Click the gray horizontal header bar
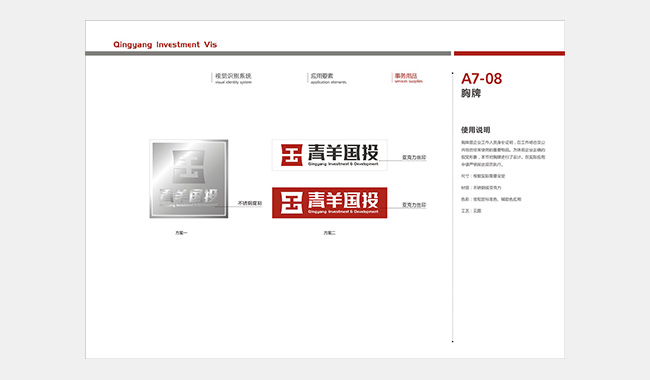 (x=268, y=53)
